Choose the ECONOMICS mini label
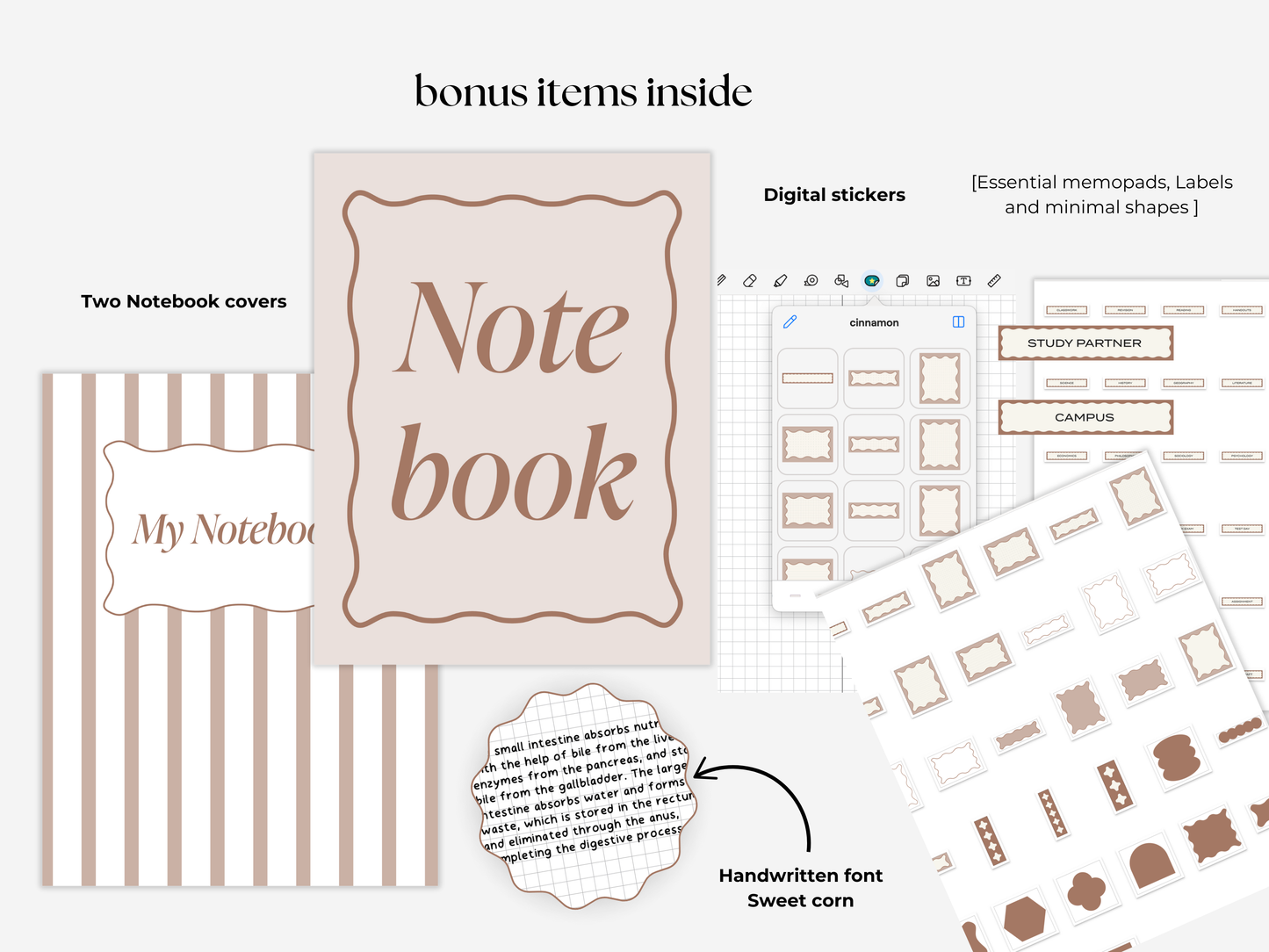 click(1066, 456)
